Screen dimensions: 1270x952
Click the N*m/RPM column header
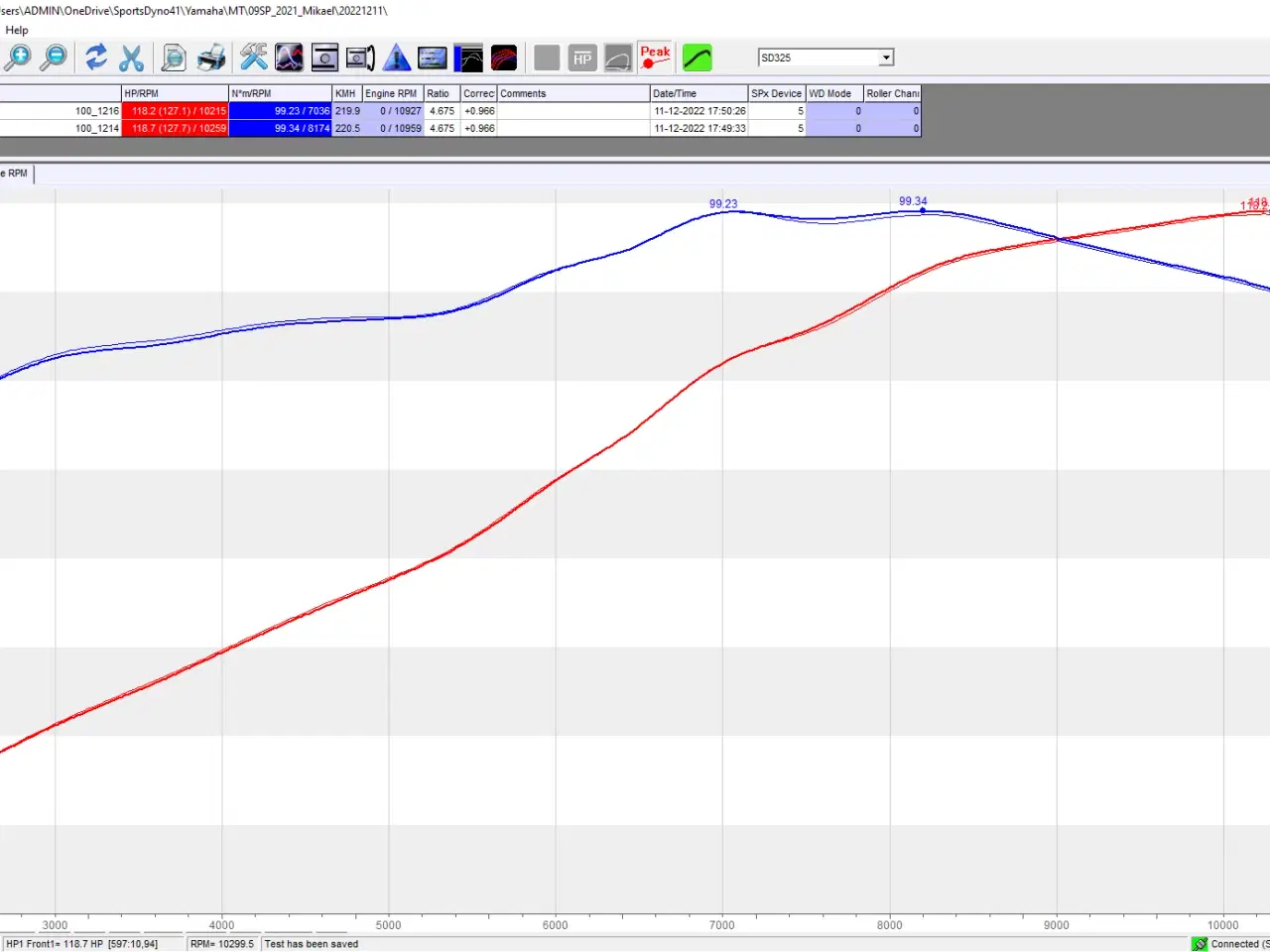(280, 93)
